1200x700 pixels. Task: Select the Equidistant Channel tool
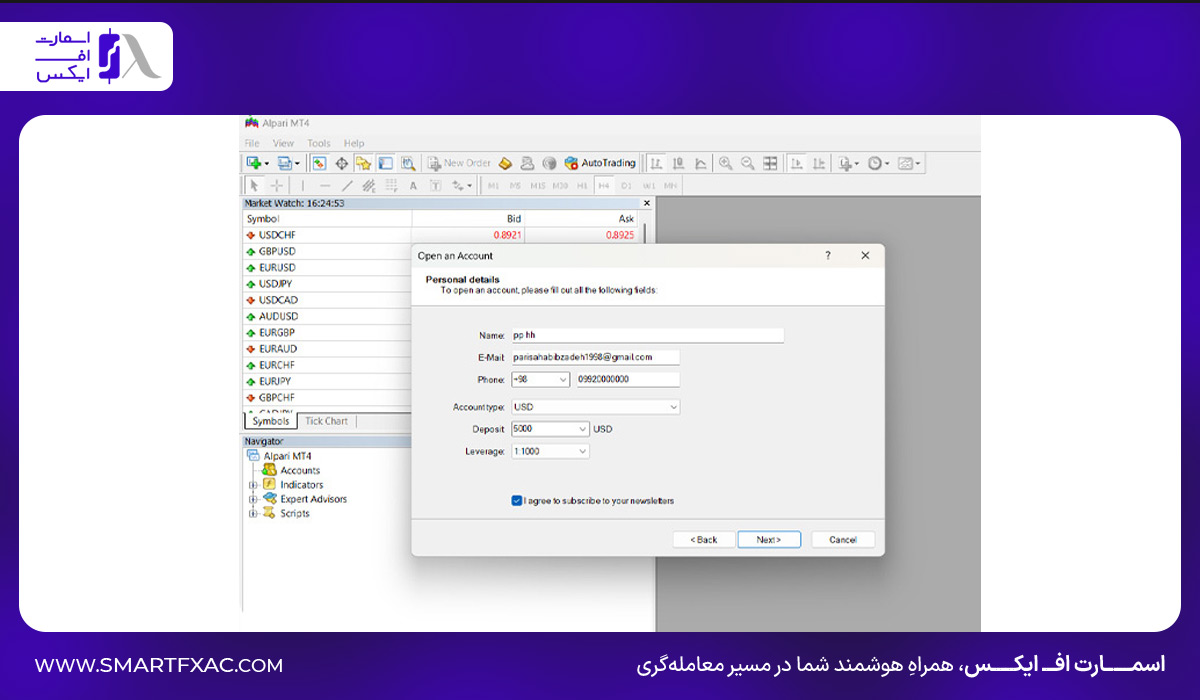(x=369, y=186)
